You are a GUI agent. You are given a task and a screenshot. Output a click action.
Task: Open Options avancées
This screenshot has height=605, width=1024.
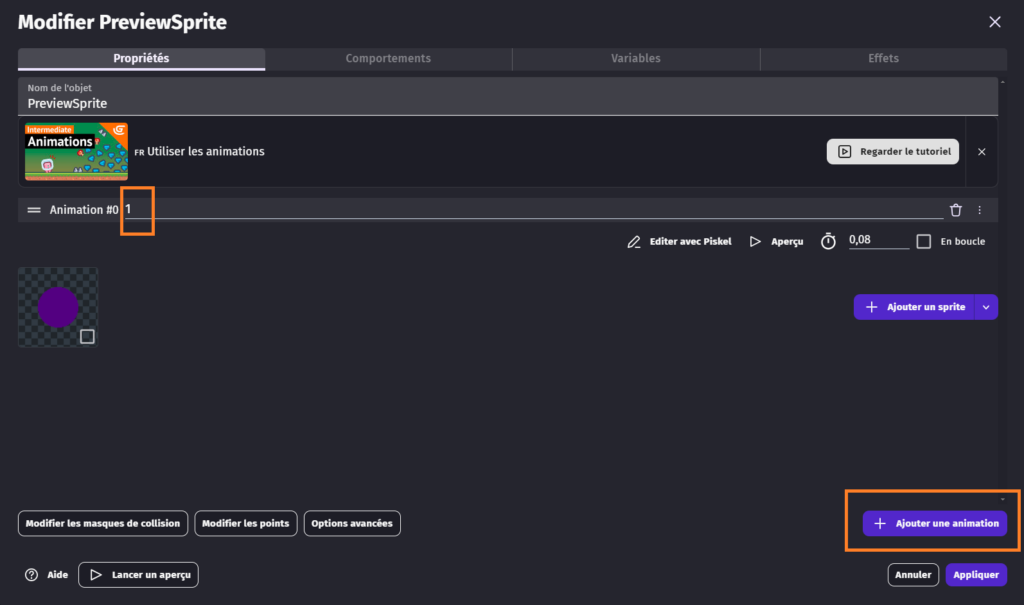click(x=352, y=523)
